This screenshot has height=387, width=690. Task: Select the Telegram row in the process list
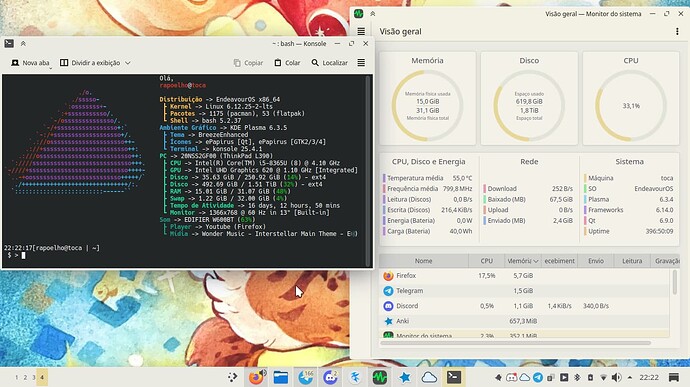(x=525, y=291)
